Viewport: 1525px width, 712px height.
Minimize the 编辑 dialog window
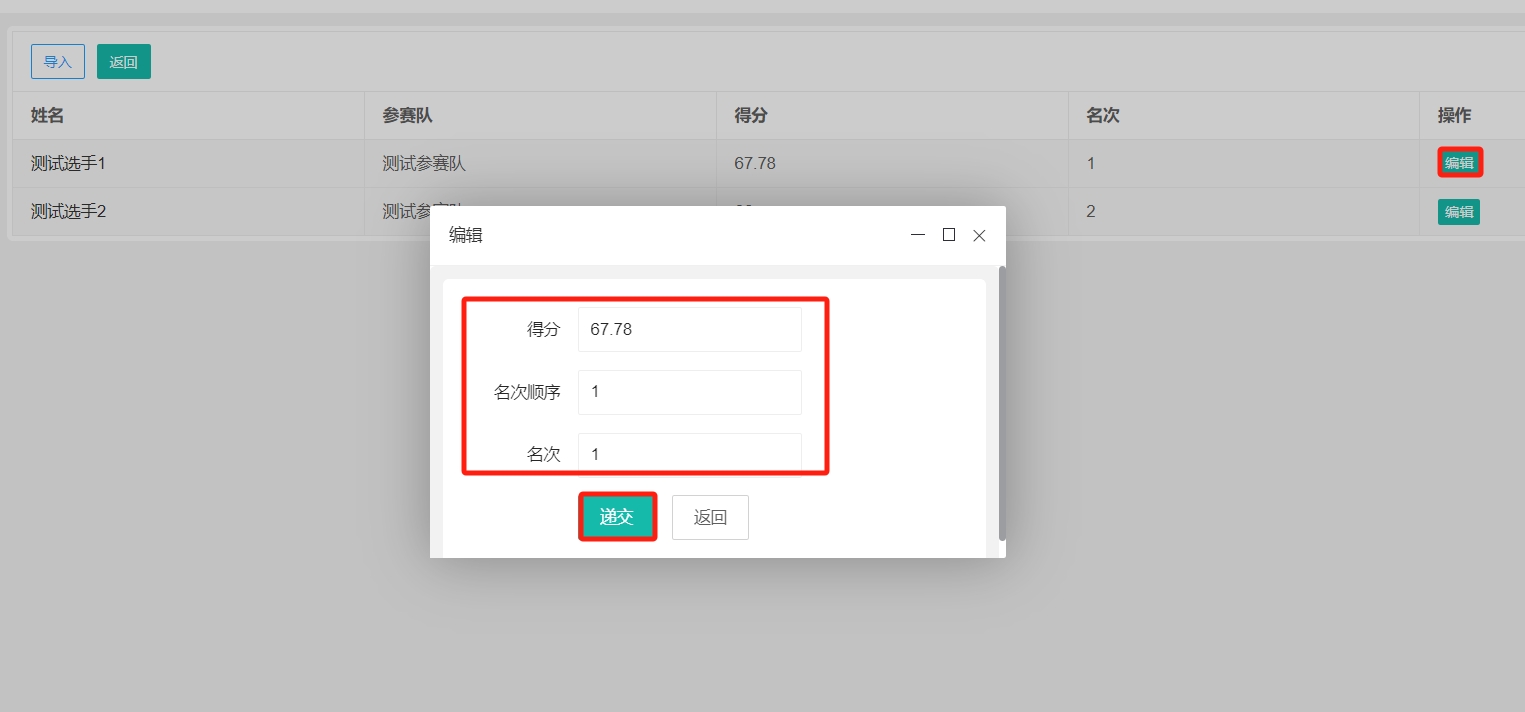918,235
